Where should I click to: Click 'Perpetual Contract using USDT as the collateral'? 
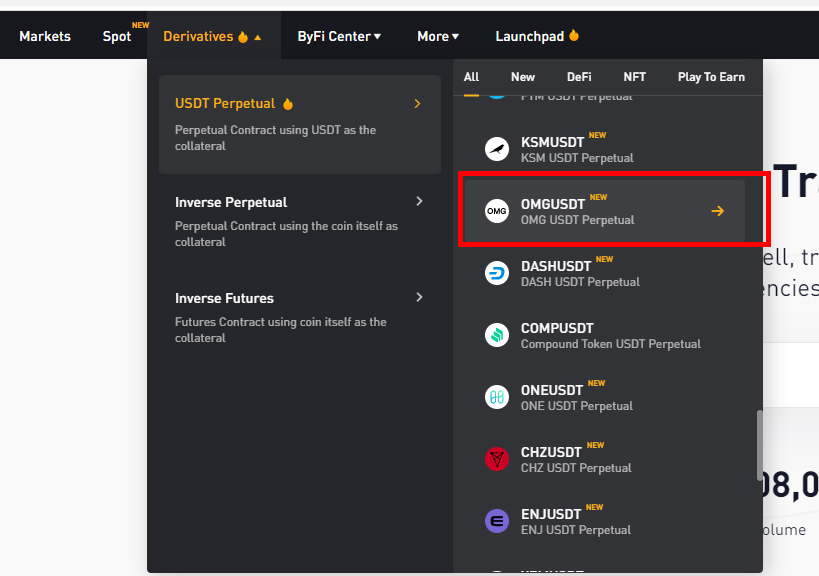[x=275, y=138]
